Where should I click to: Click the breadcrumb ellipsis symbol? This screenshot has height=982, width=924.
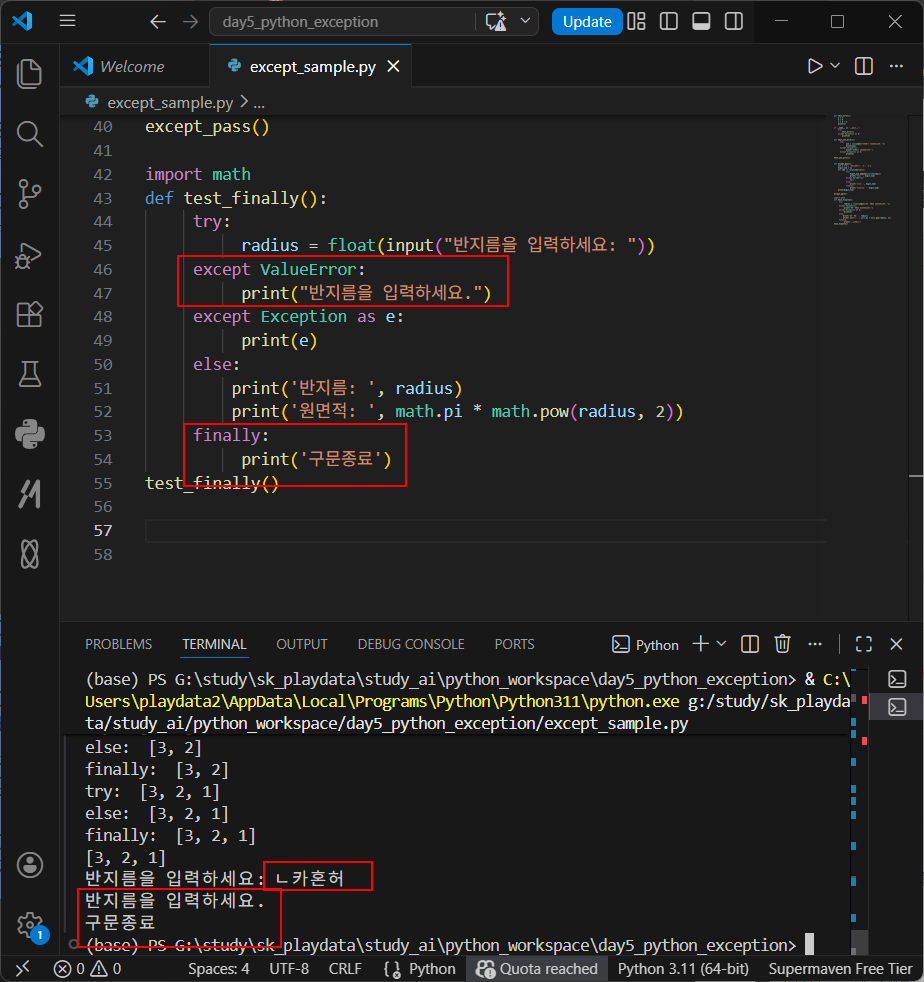(x=259, y=103)
